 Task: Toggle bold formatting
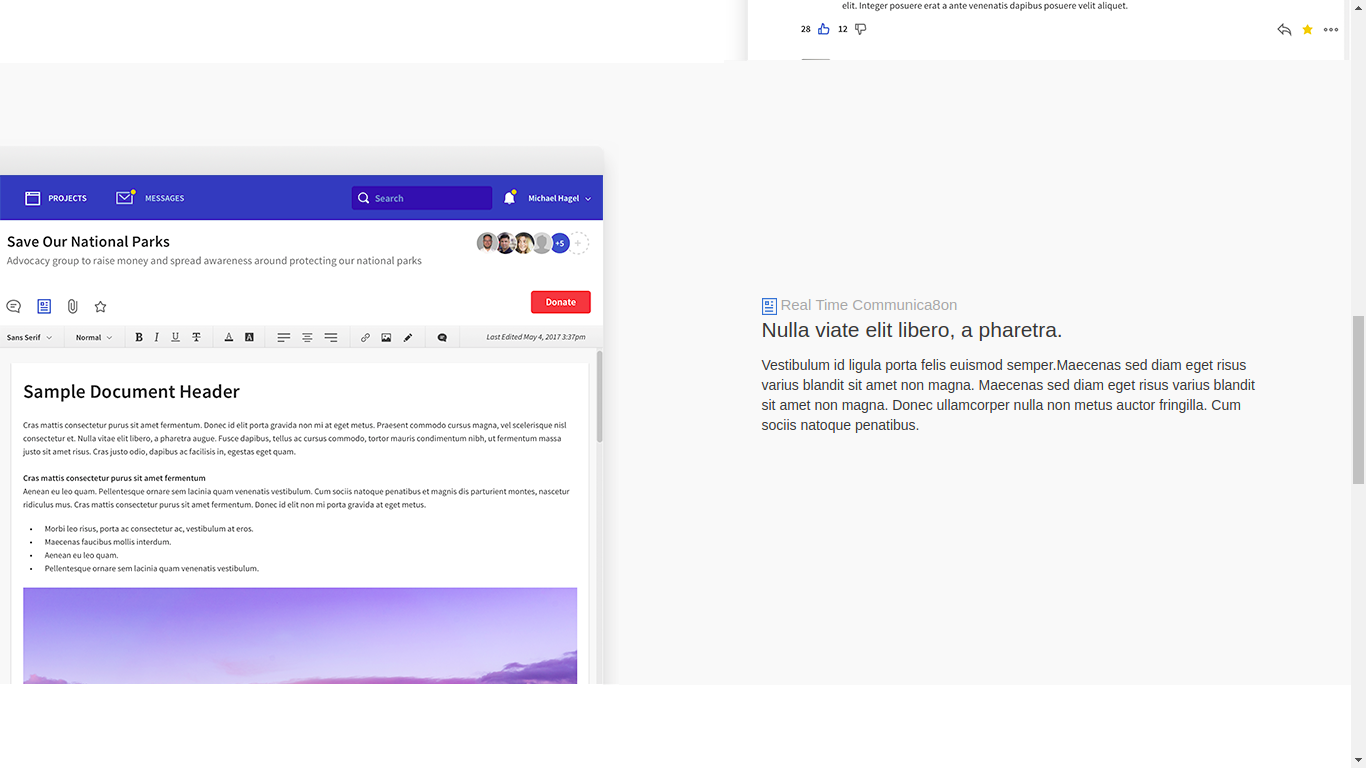[139, 337]
